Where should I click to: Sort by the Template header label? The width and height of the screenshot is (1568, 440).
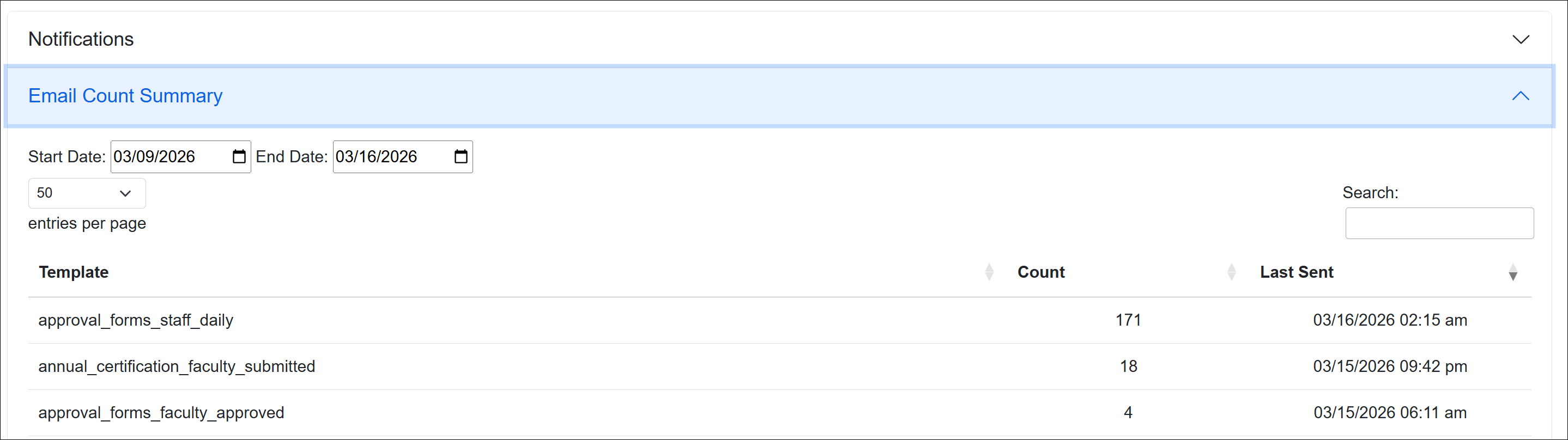pyautogui.click(x=74, y=272)
